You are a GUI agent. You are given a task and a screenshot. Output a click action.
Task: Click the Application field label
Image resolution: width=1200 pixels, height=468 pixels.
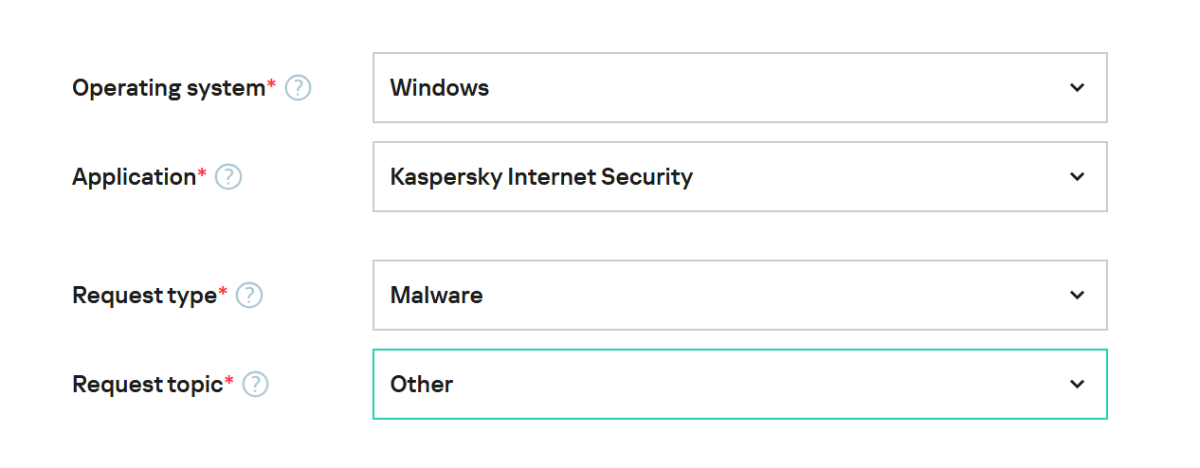point(133,177)
